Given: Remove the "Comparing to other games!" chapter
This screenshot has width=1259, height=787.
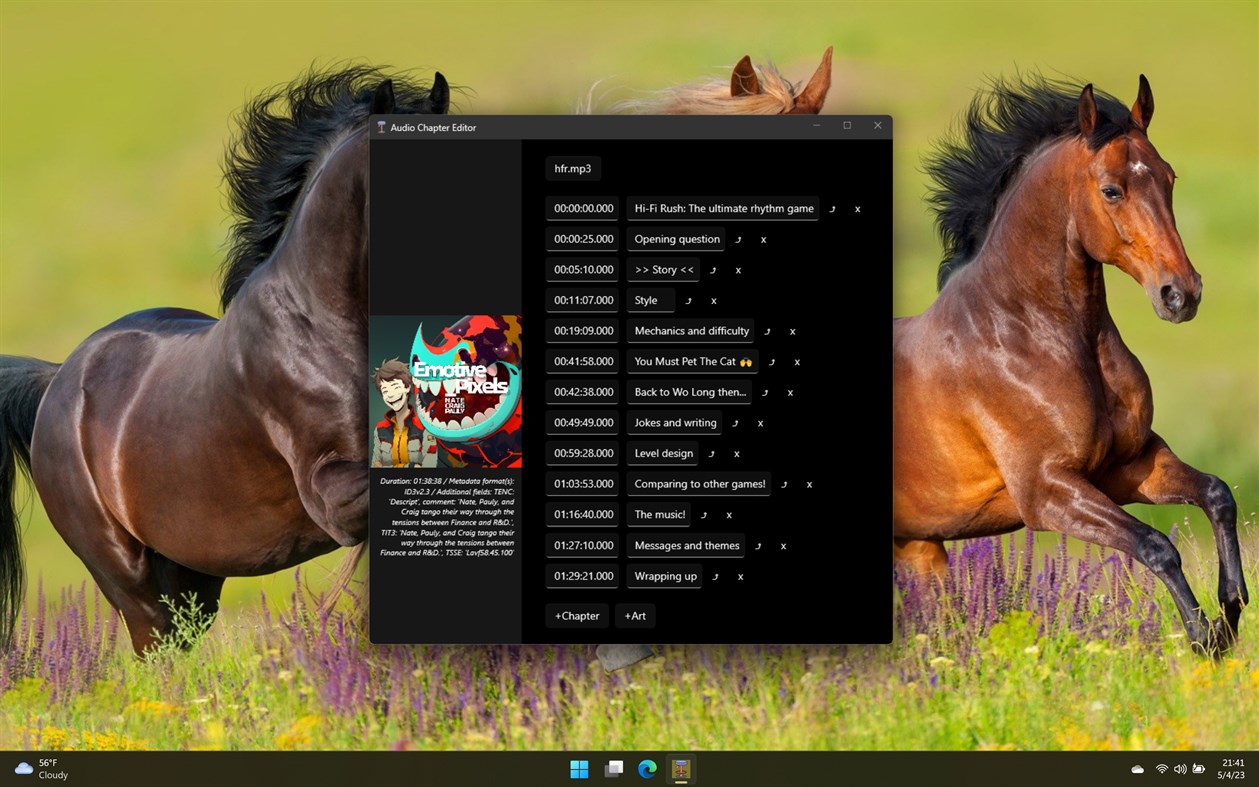Looking at the screenshot, I should click(808, 484).
